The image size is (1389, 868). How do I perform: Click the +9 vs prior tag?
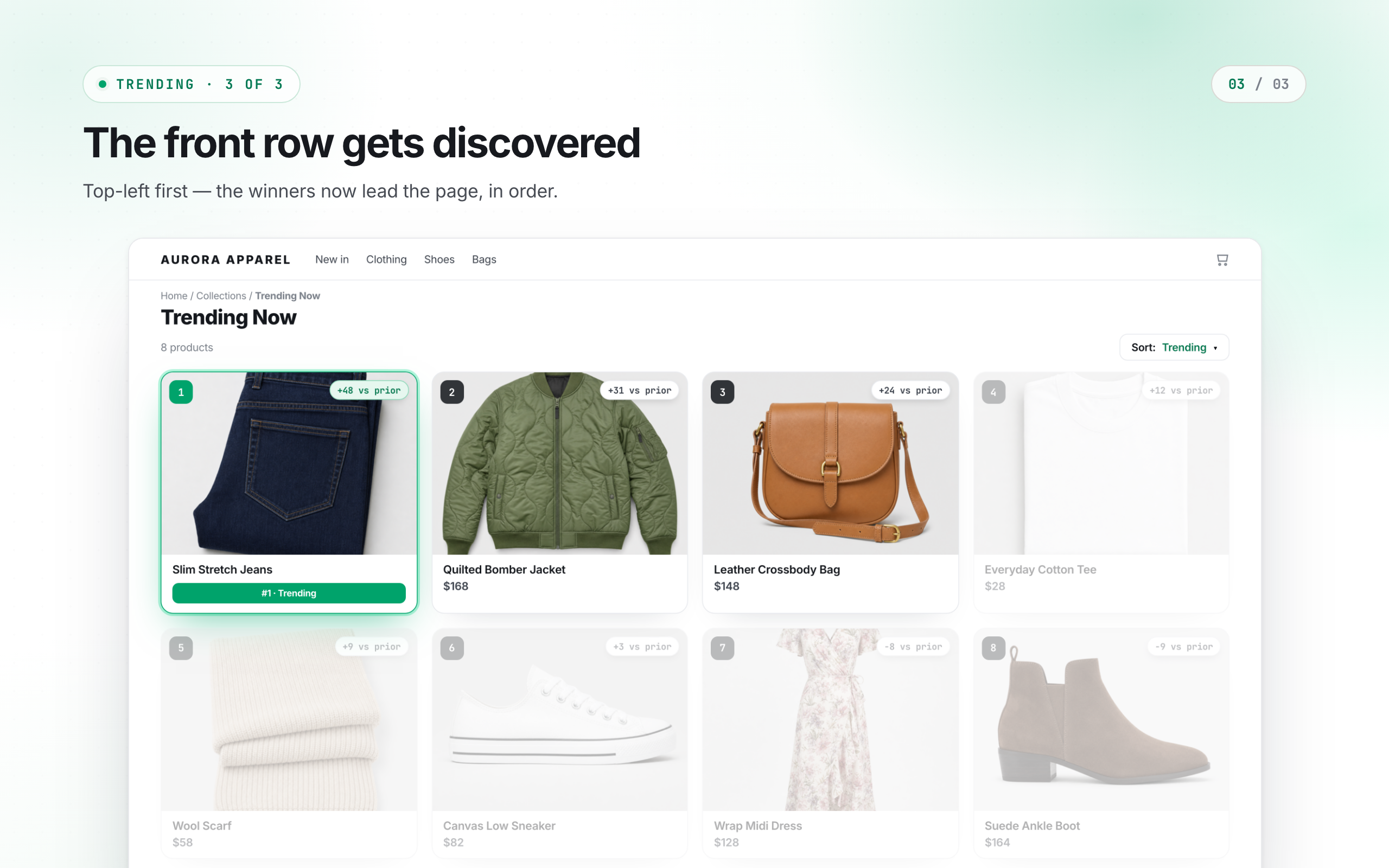[x=371, y=647]
